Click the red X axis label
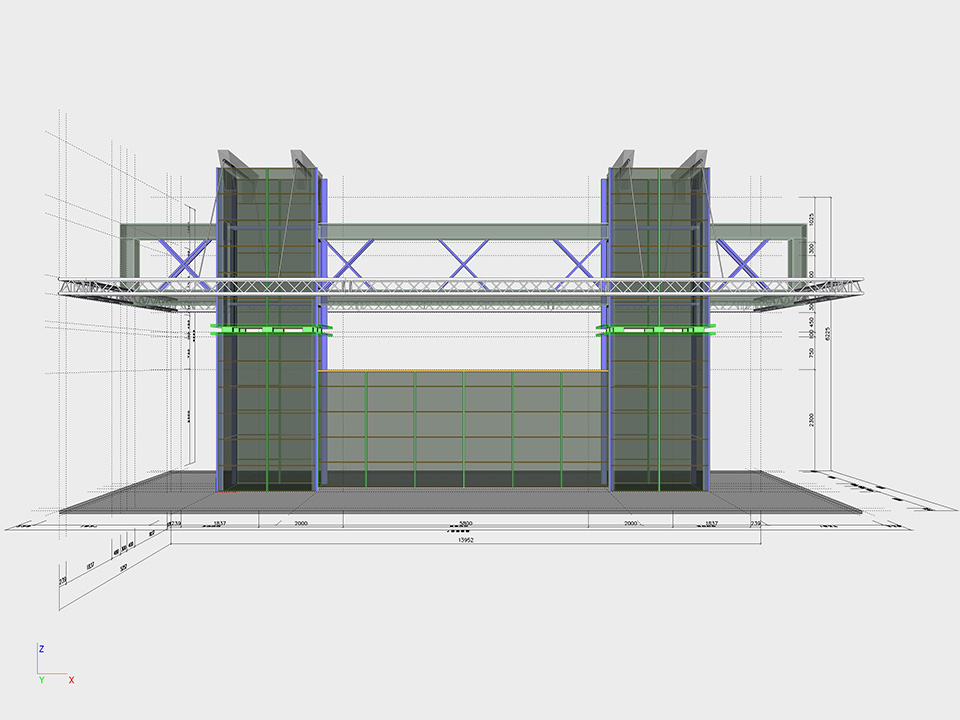Screen dimensions: 960x720 tap(71, 680)
